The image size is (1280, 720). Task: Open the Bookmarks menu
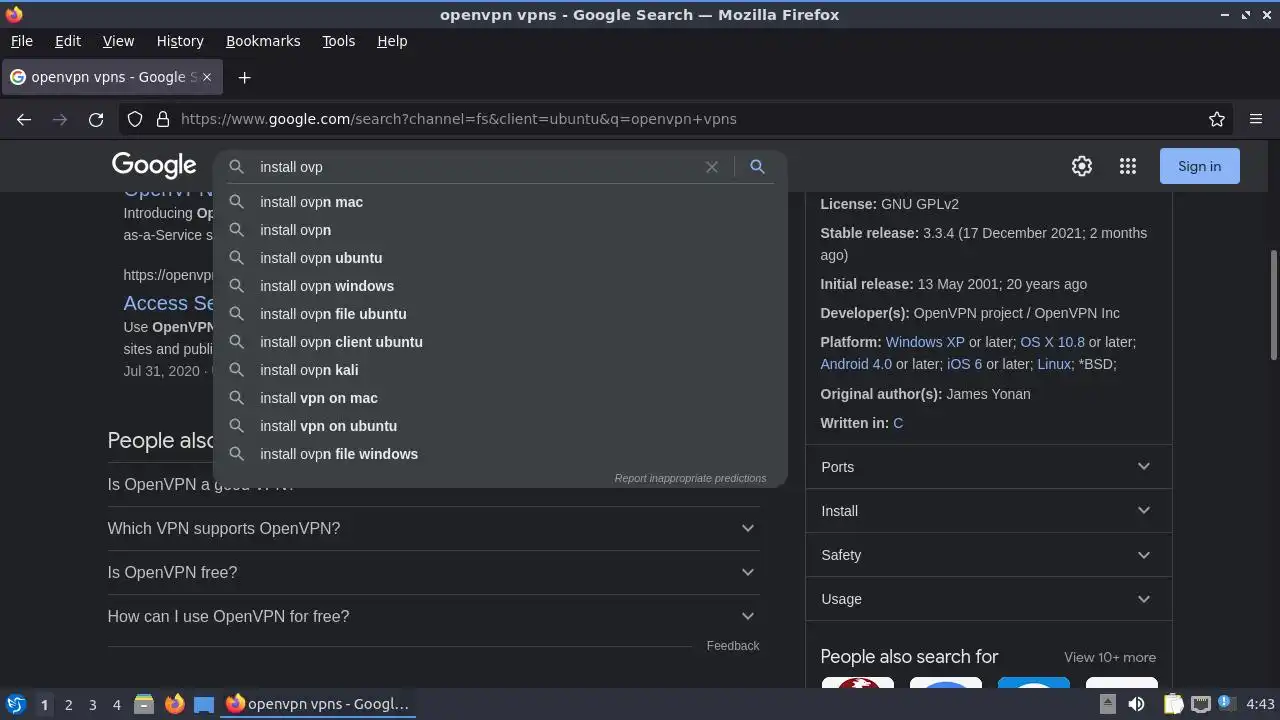263,41
